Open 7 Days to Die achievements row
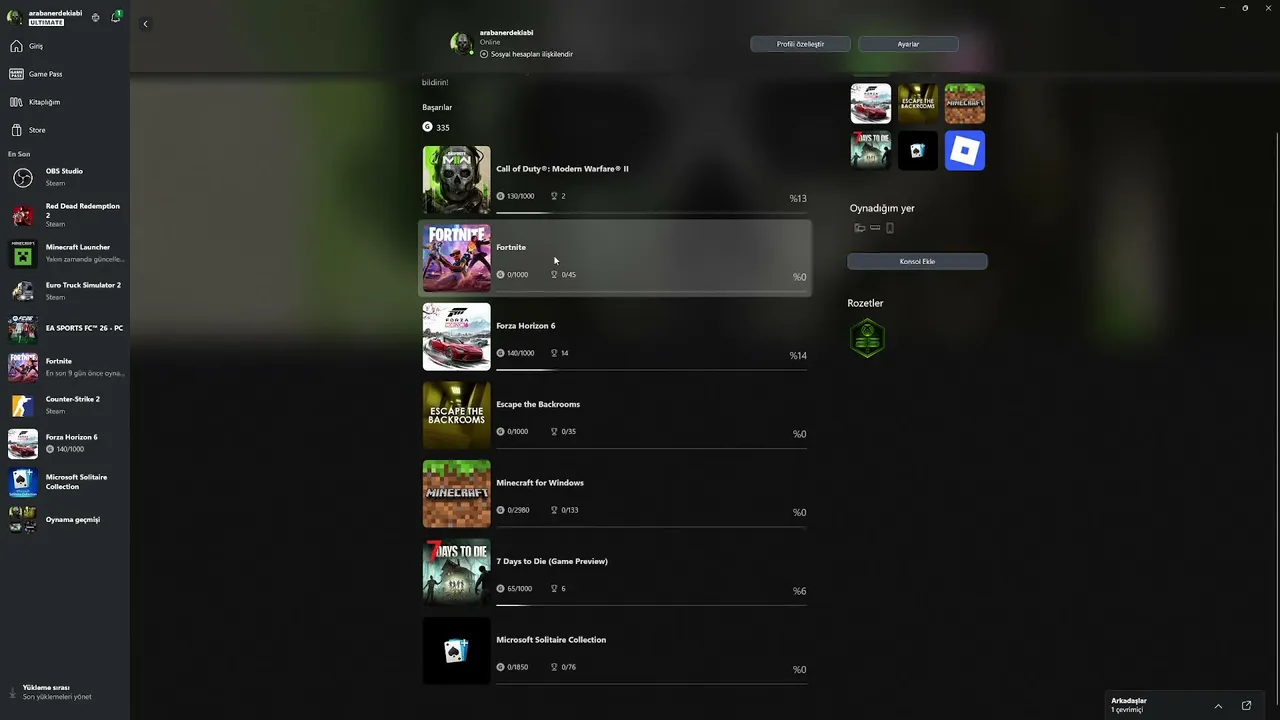This screenshot has width=1280, height=720. (x=615, y=573)
